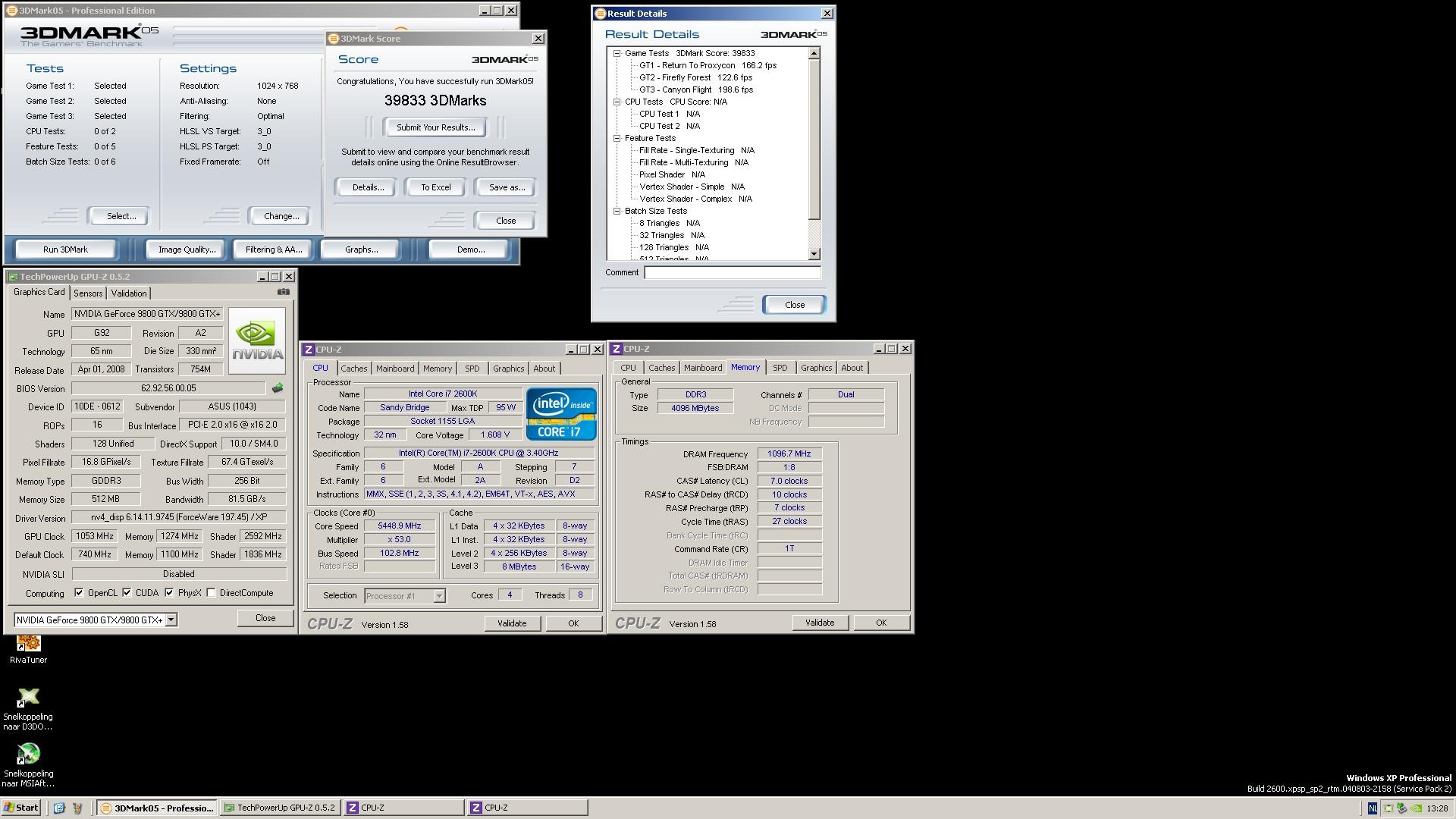Click the Submit Your Results button
The height and width of the screenshot is (819, 1456).
point(435,127)
